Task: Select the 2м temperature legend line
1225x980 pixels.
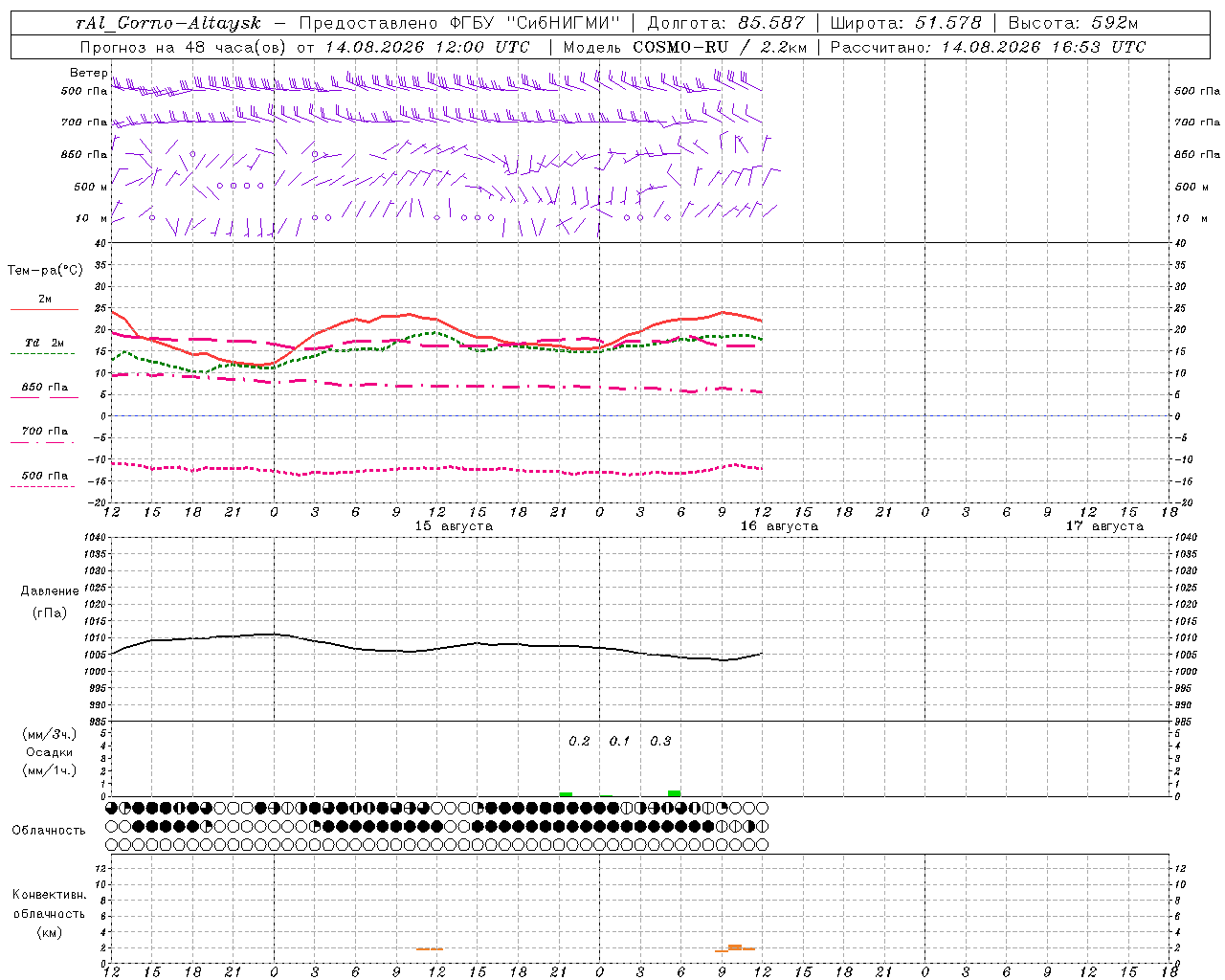Action: (x=45, y=303)
